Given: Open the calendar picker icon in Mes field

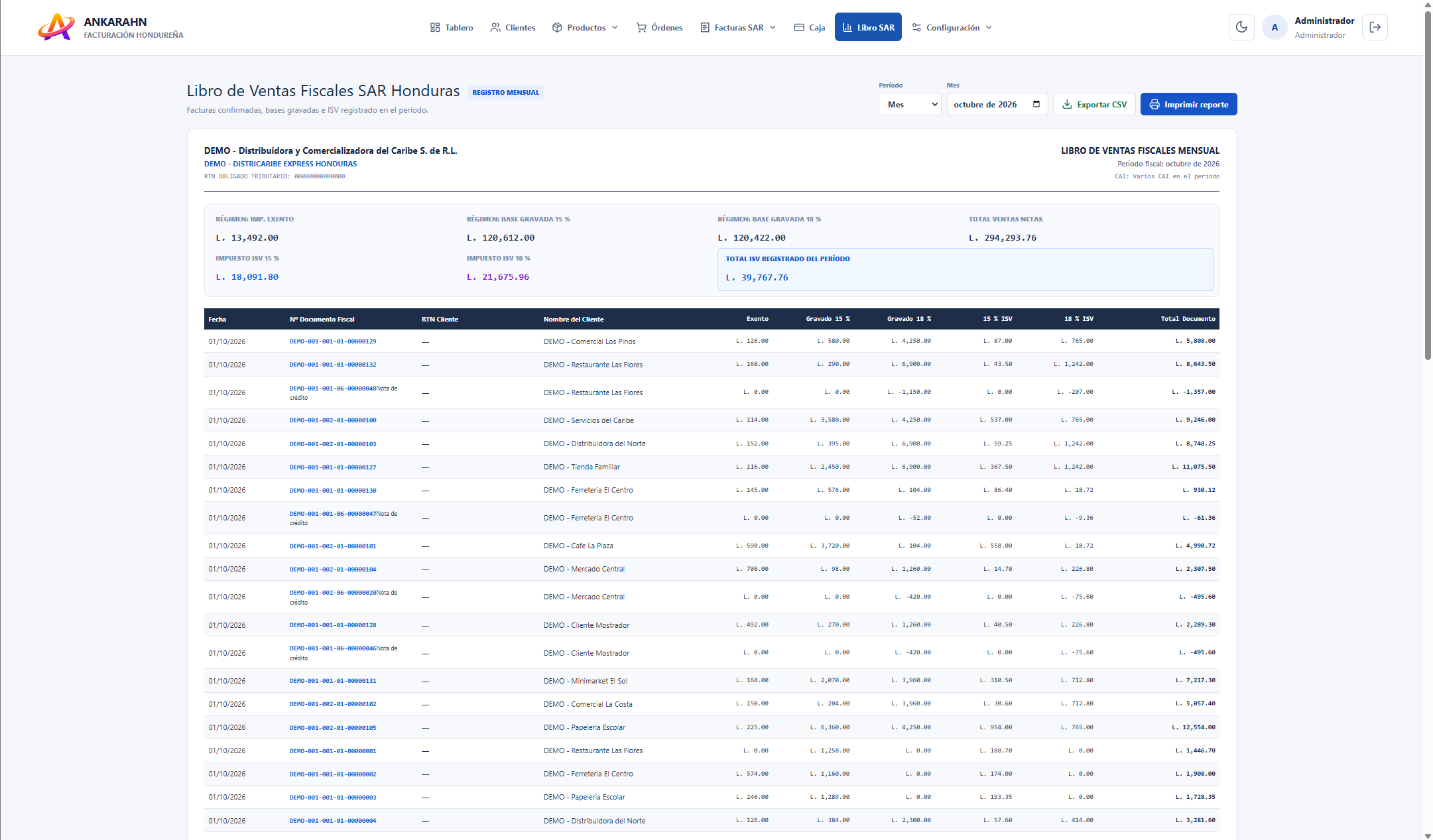Looking at the screenshot, I should (x=1036, y=104).
